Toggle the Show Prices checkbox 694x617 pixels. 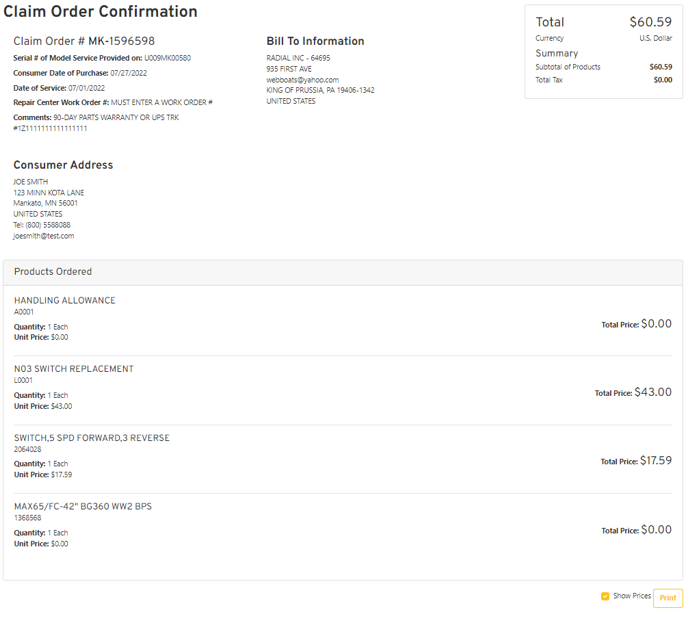click(605, 596)
